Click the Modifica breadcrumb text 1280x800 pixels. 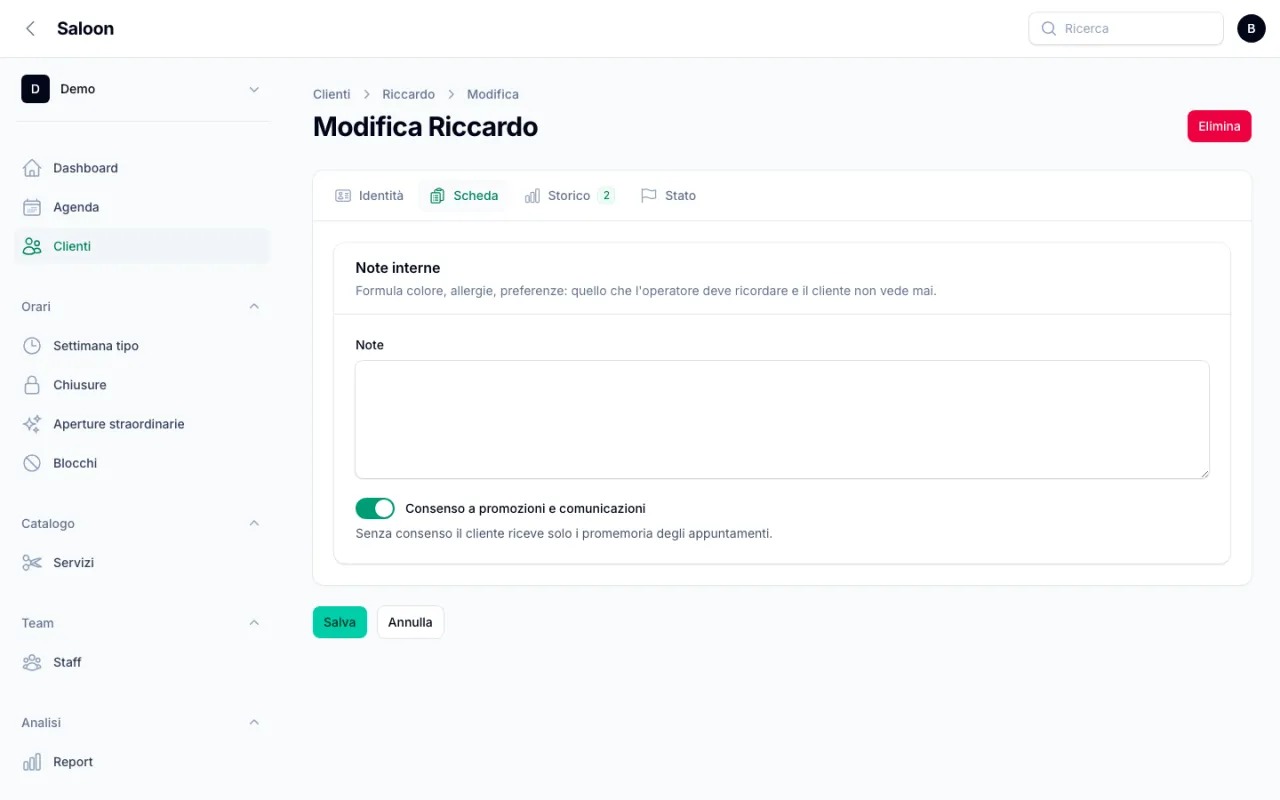pyautogui.click(x=493, y=94)
